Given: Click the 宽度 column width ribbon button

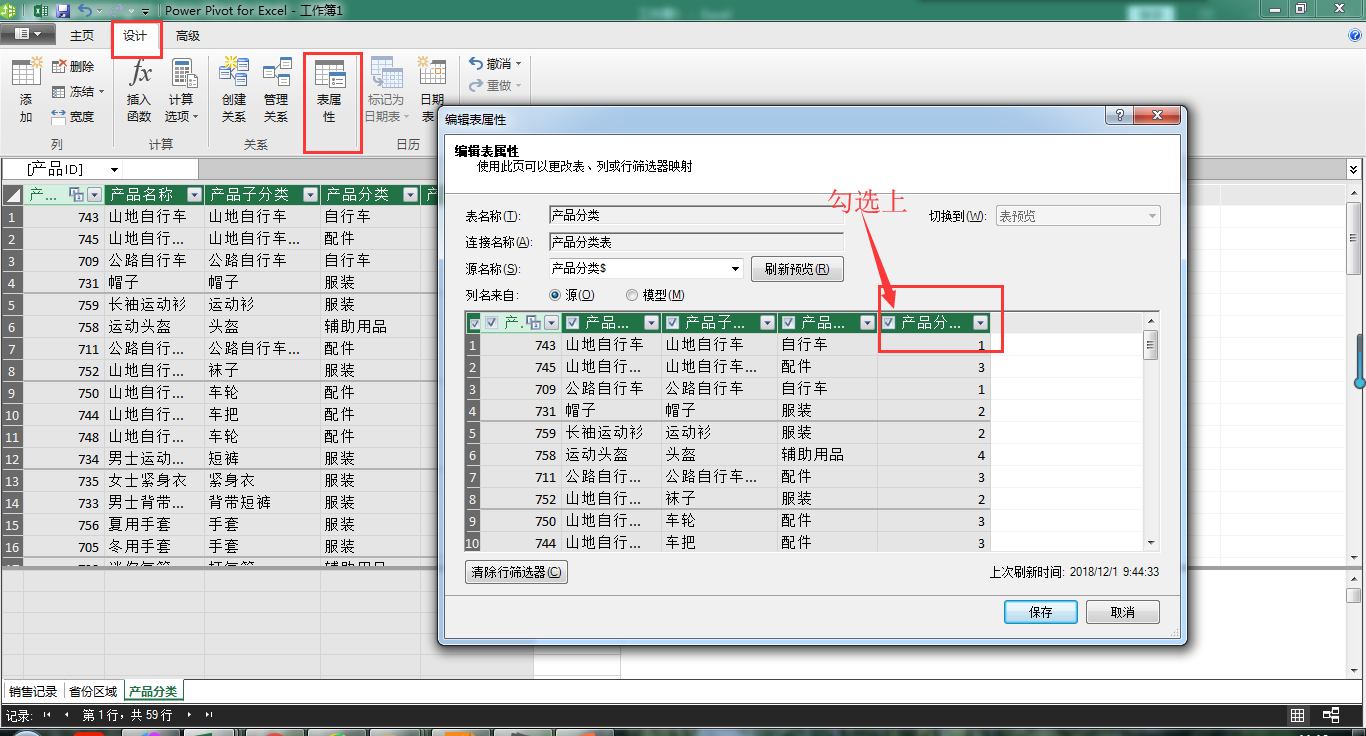Looking at the screenshot, I should click(x=73, y=116).
